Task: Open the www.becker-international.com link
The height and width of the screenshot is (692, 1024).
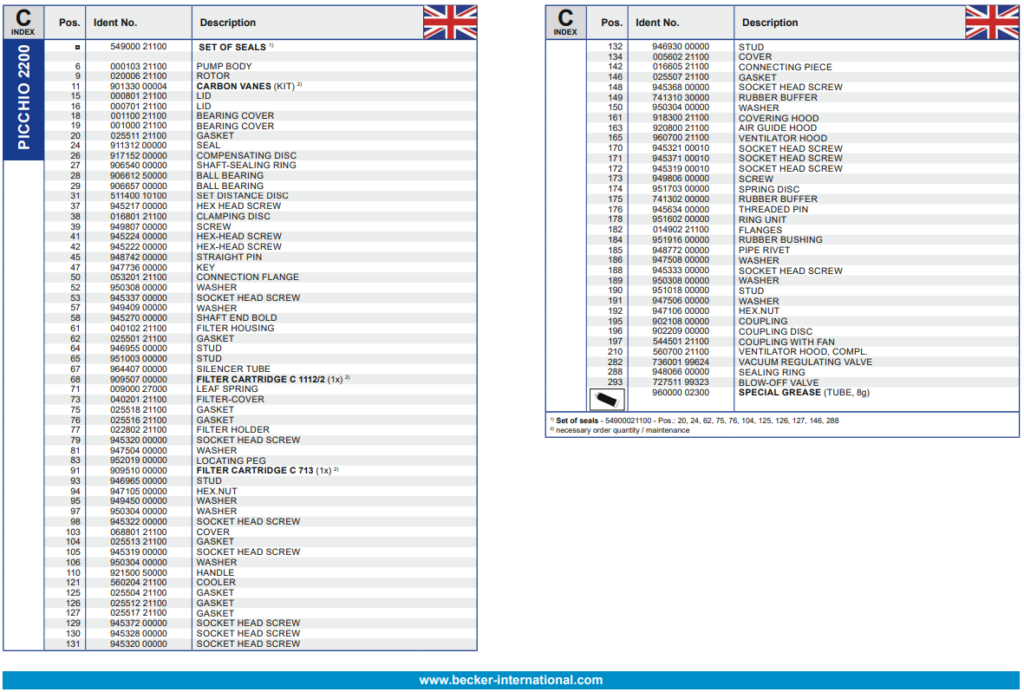Action: pos(511,680)
